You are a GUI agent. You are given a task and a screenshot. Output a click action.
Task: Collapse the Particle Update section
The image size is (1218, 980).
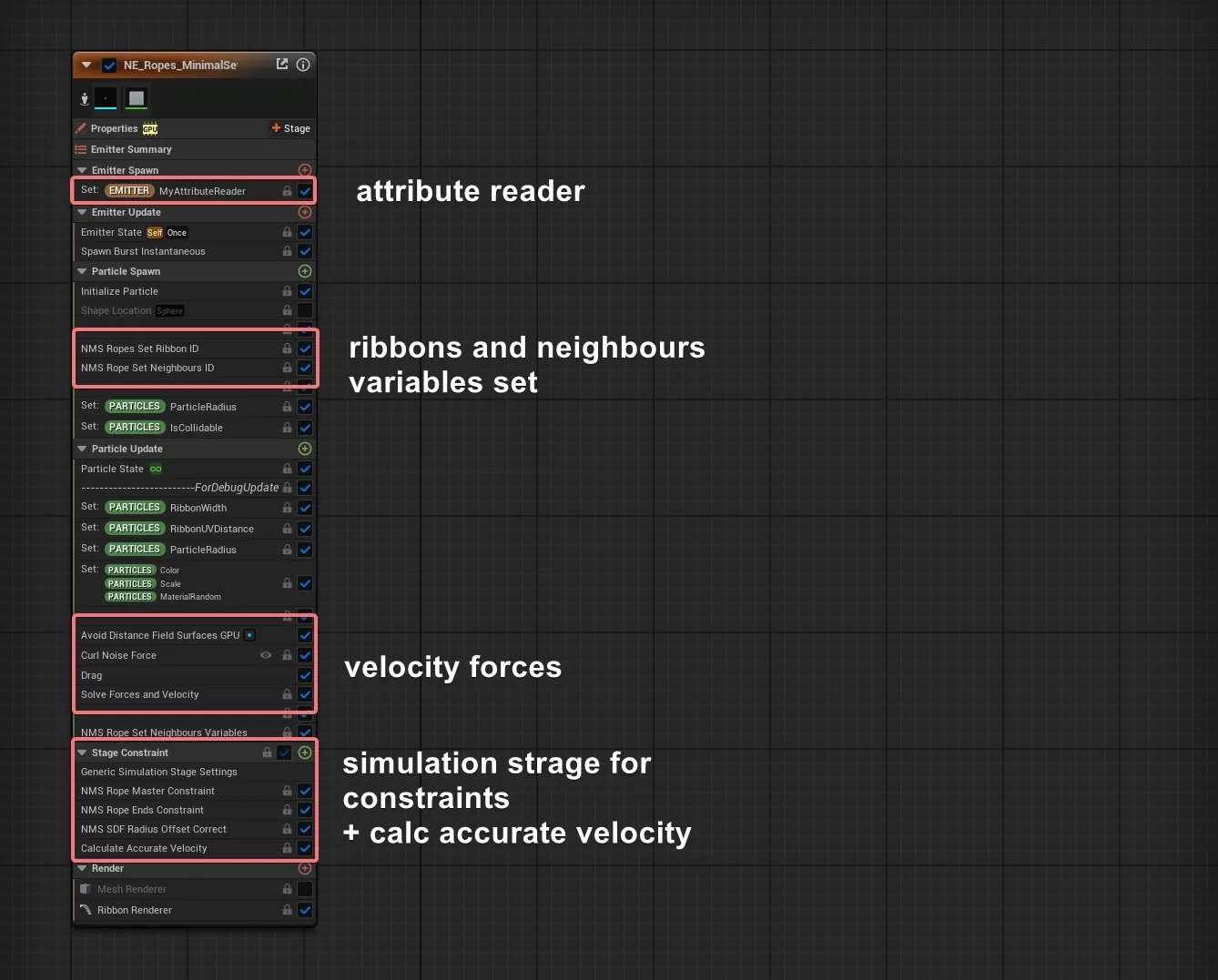click(82, 449)
